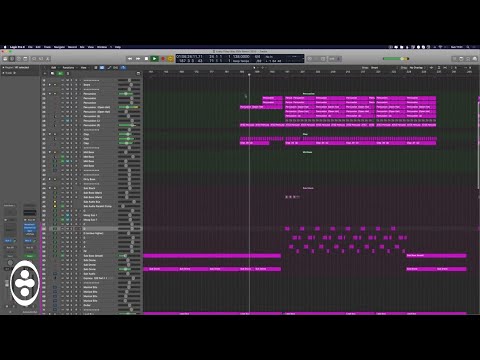The image size is (480, 360).
Task: Open the Track menu
Action: [x=47, y=47]
